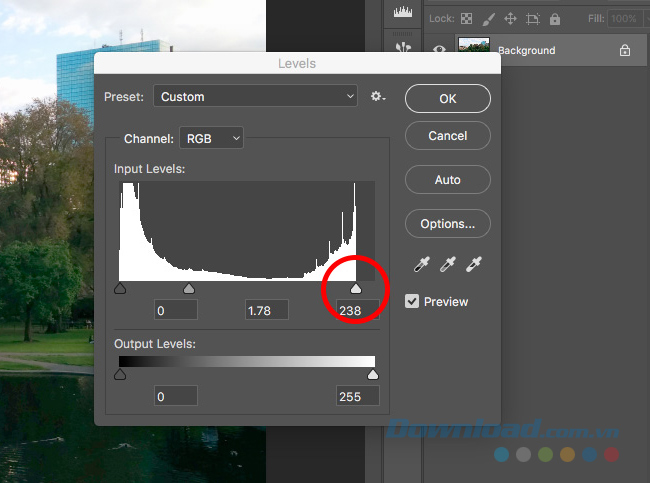This screenshot has width=650, height=483.
Task: Click the midtone gamma field showing 1.78
Action: click(267, 310)
